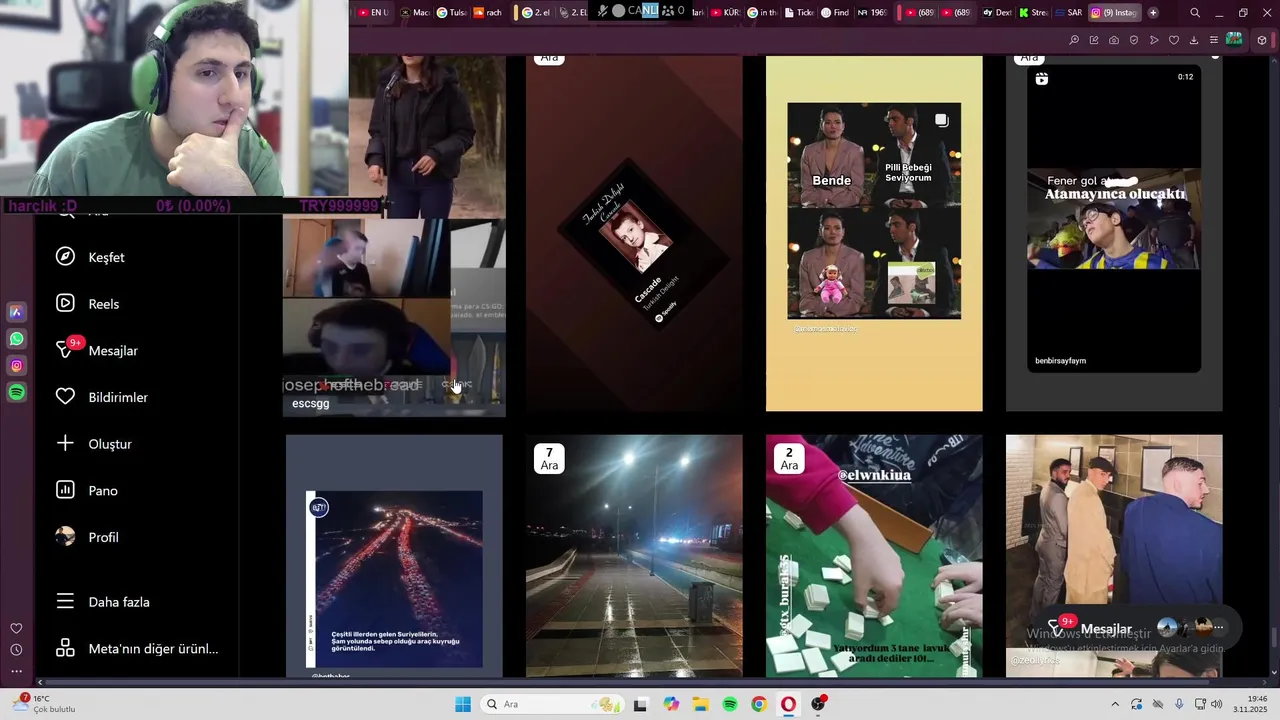
Task: Switch to the EN U YouTube tab
Action: click(372, 13)
